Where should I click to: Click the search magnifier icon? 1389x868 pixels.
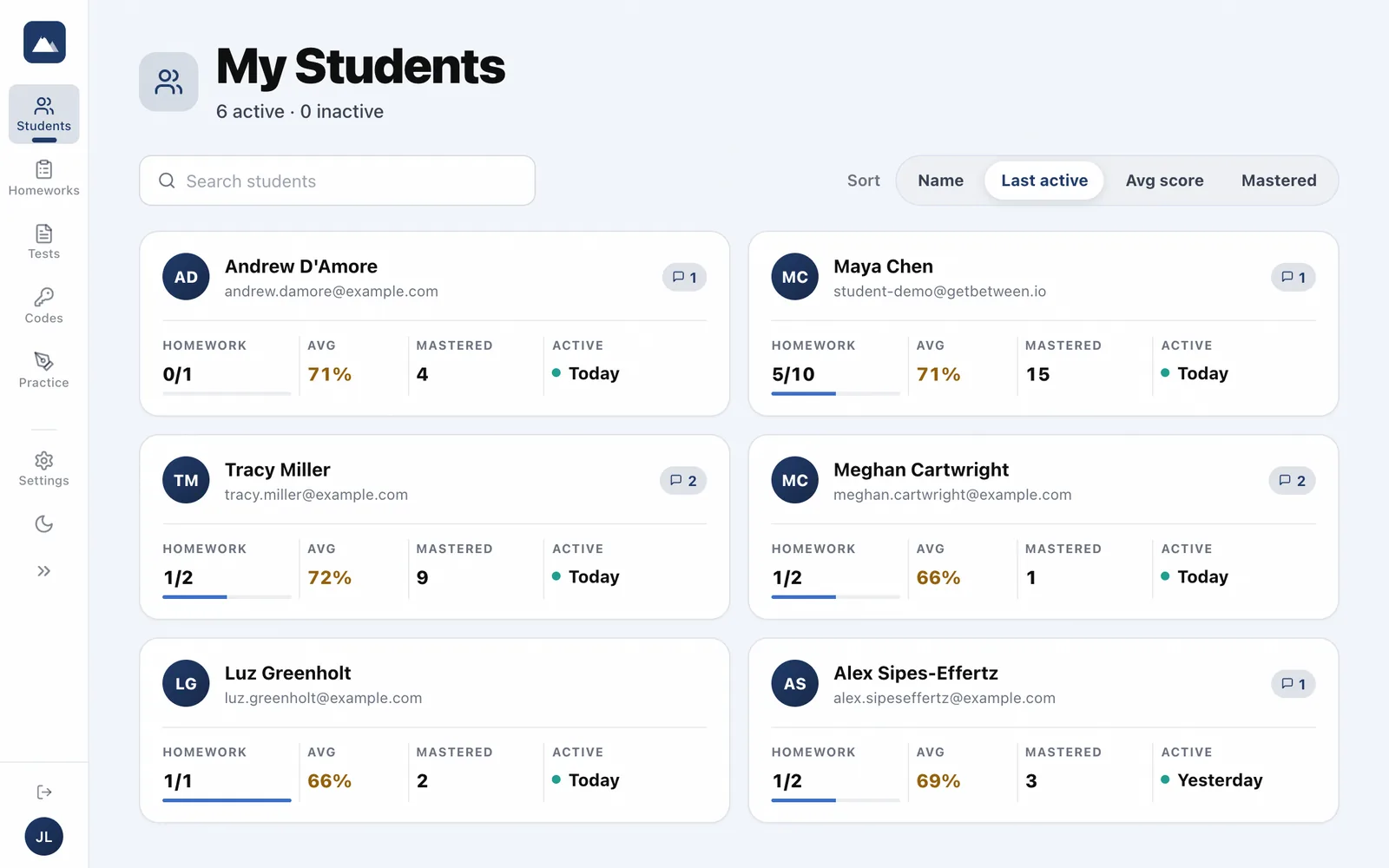pos(167,181)
